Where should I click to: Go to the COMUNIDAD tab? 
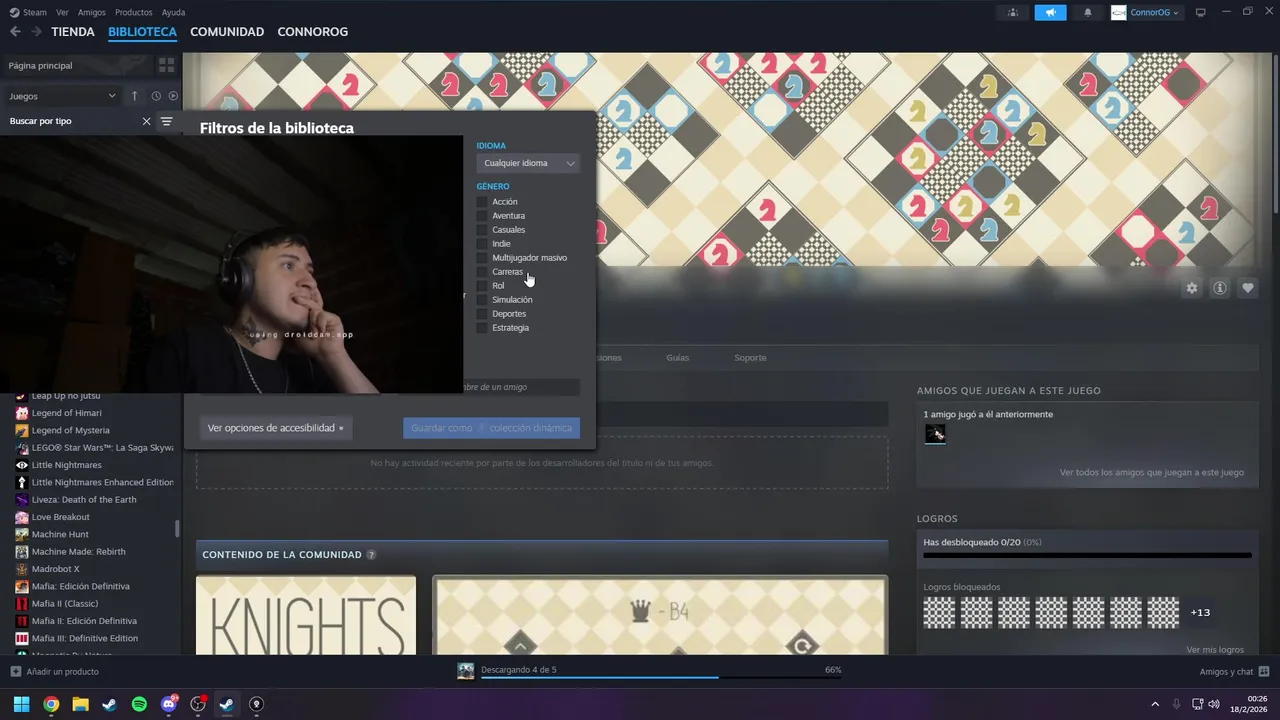[227, 32]
